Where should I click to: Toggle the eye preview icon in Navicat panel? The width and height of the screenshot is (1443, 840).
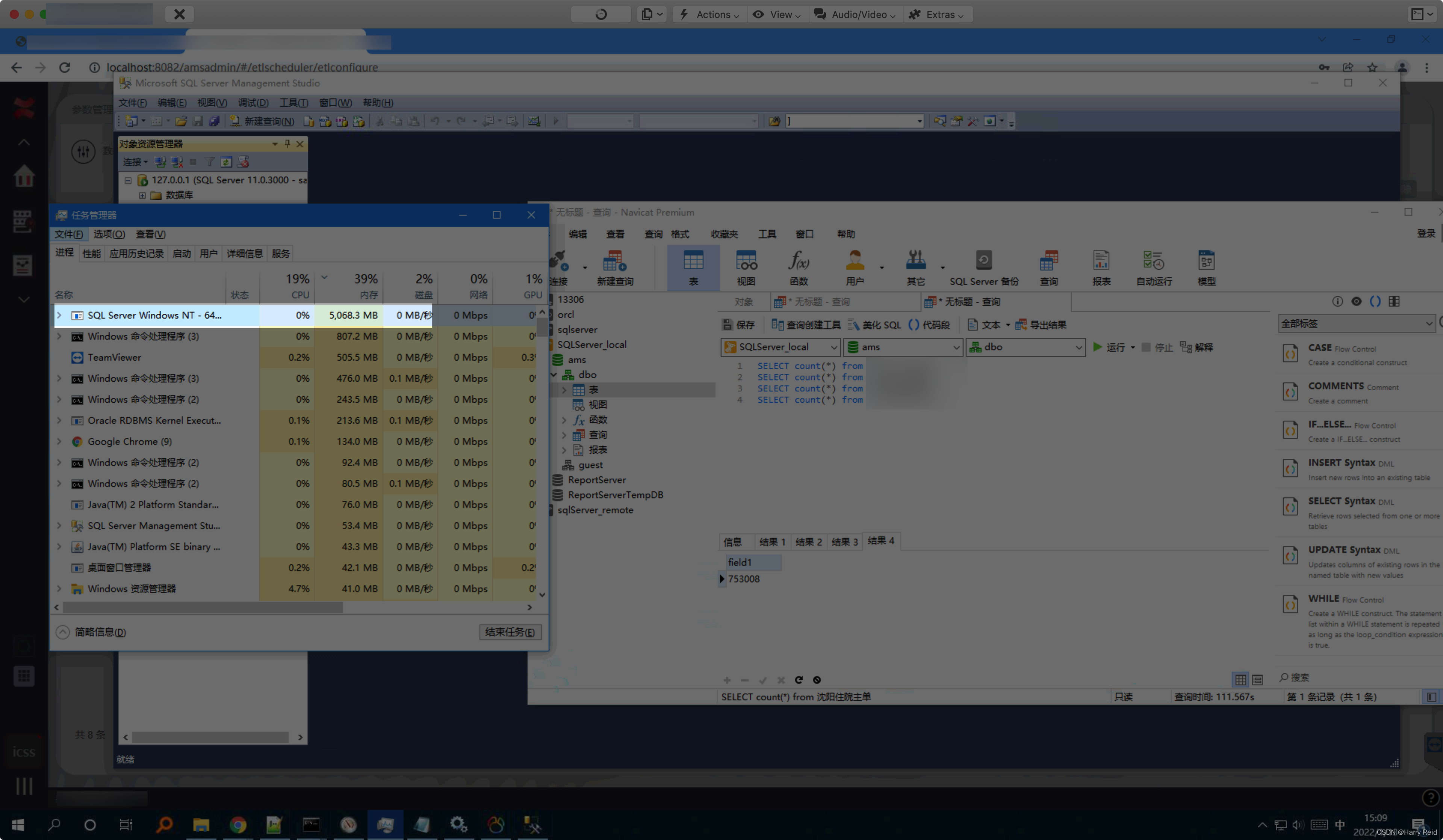click(x=1356, y=301)
